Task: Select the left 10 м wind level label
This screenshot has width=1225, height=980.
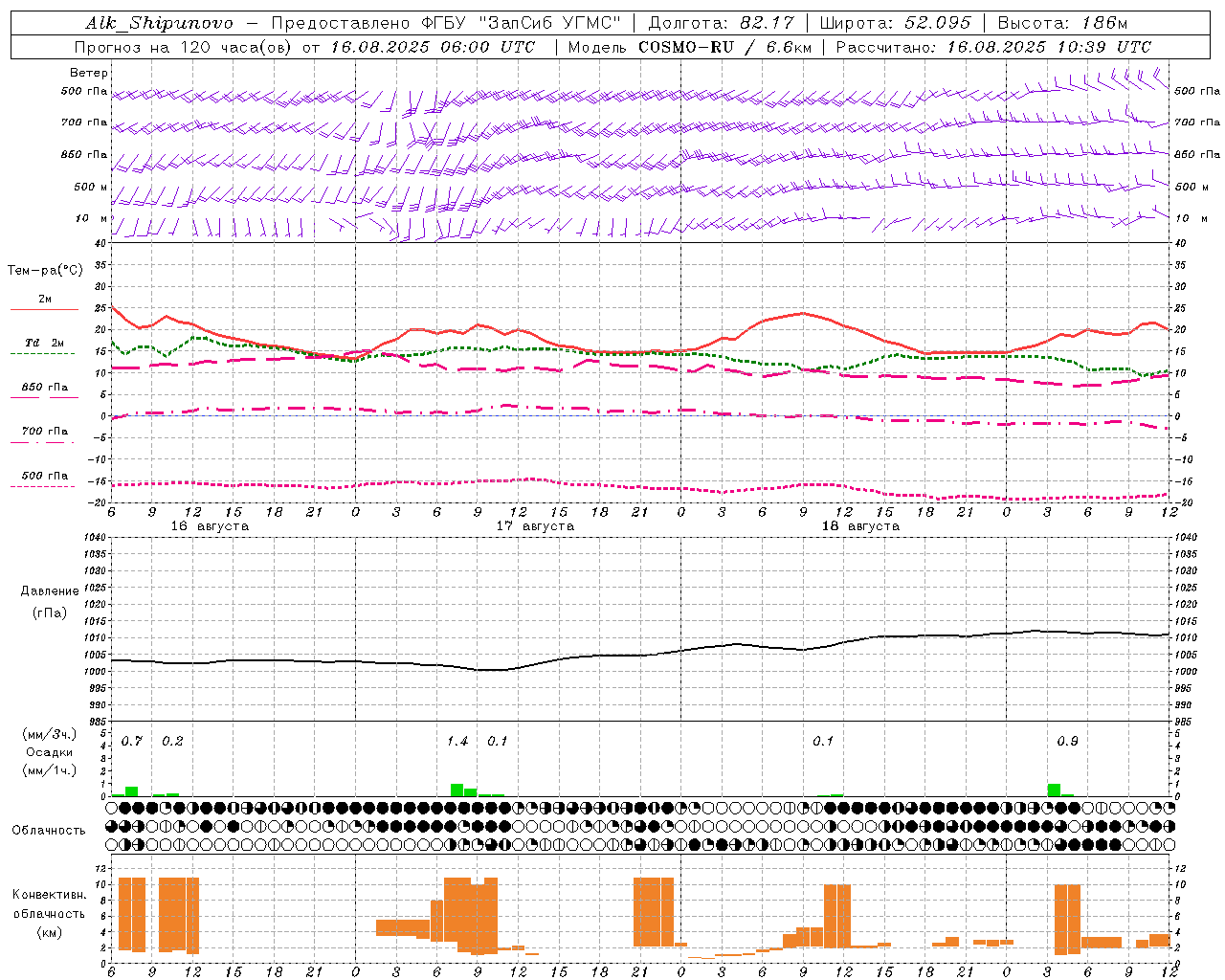Action: 92,218
